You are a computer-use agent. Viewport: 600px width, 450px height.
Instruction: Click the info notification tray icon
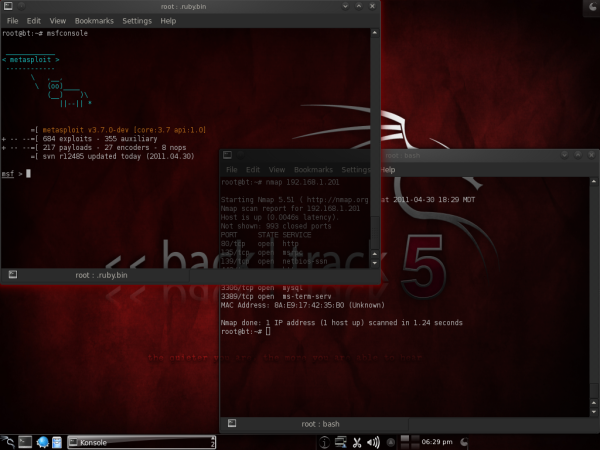point(324,442)
